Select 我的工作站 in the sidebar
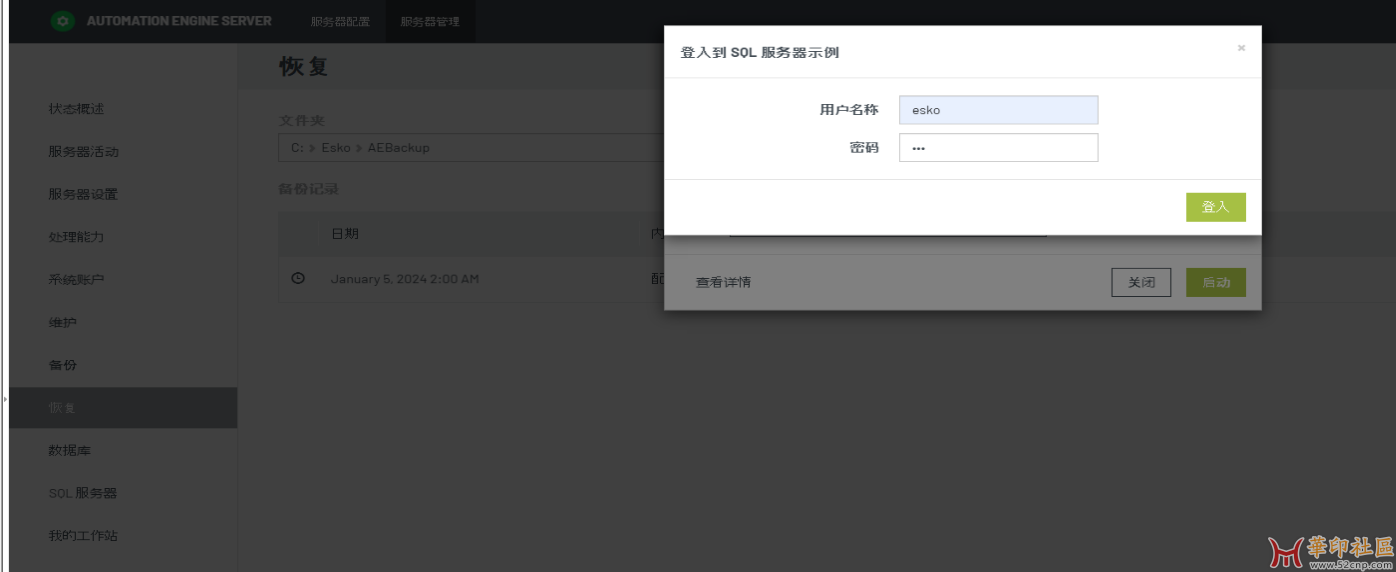 (83, 536)
